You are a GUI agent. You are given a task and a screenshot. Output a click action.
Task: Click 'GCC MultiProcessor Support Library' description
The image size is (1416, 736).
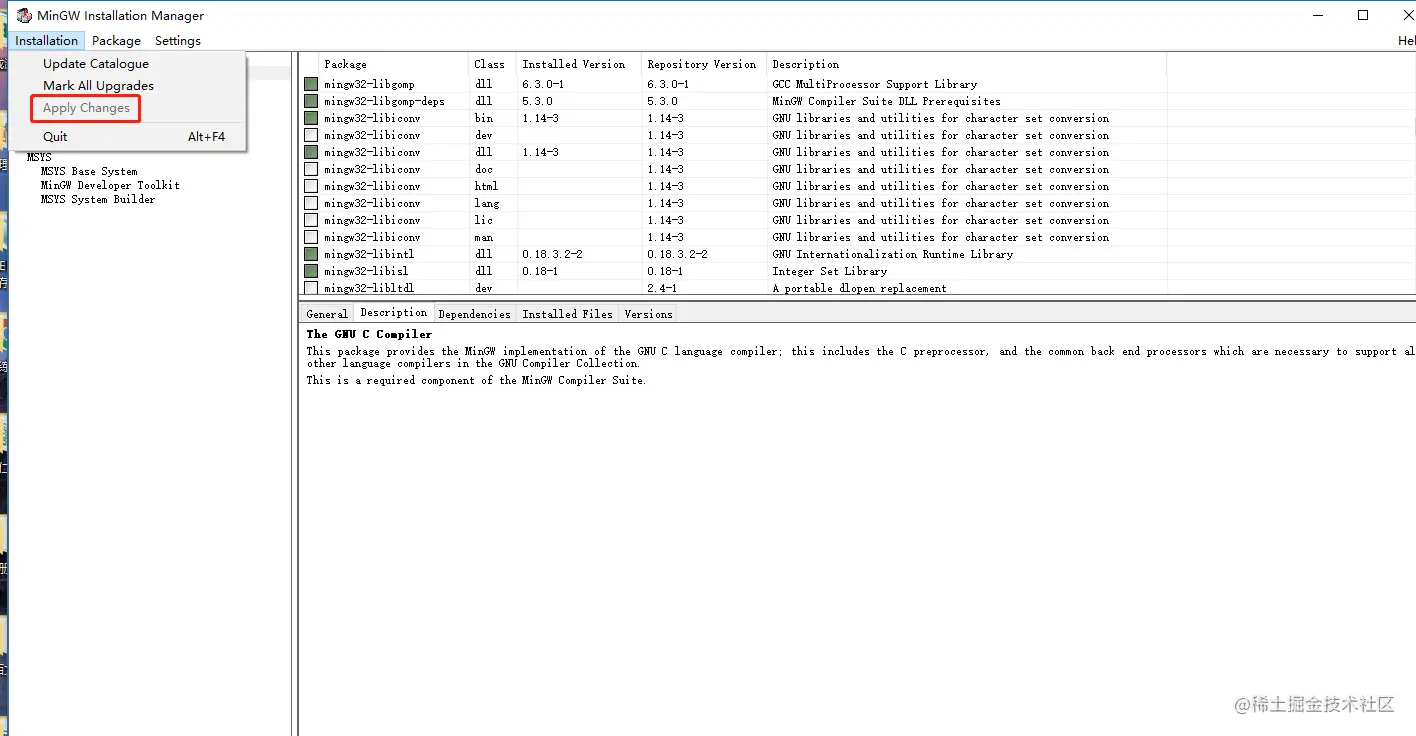pyautogui.click(x=874, y=84)
